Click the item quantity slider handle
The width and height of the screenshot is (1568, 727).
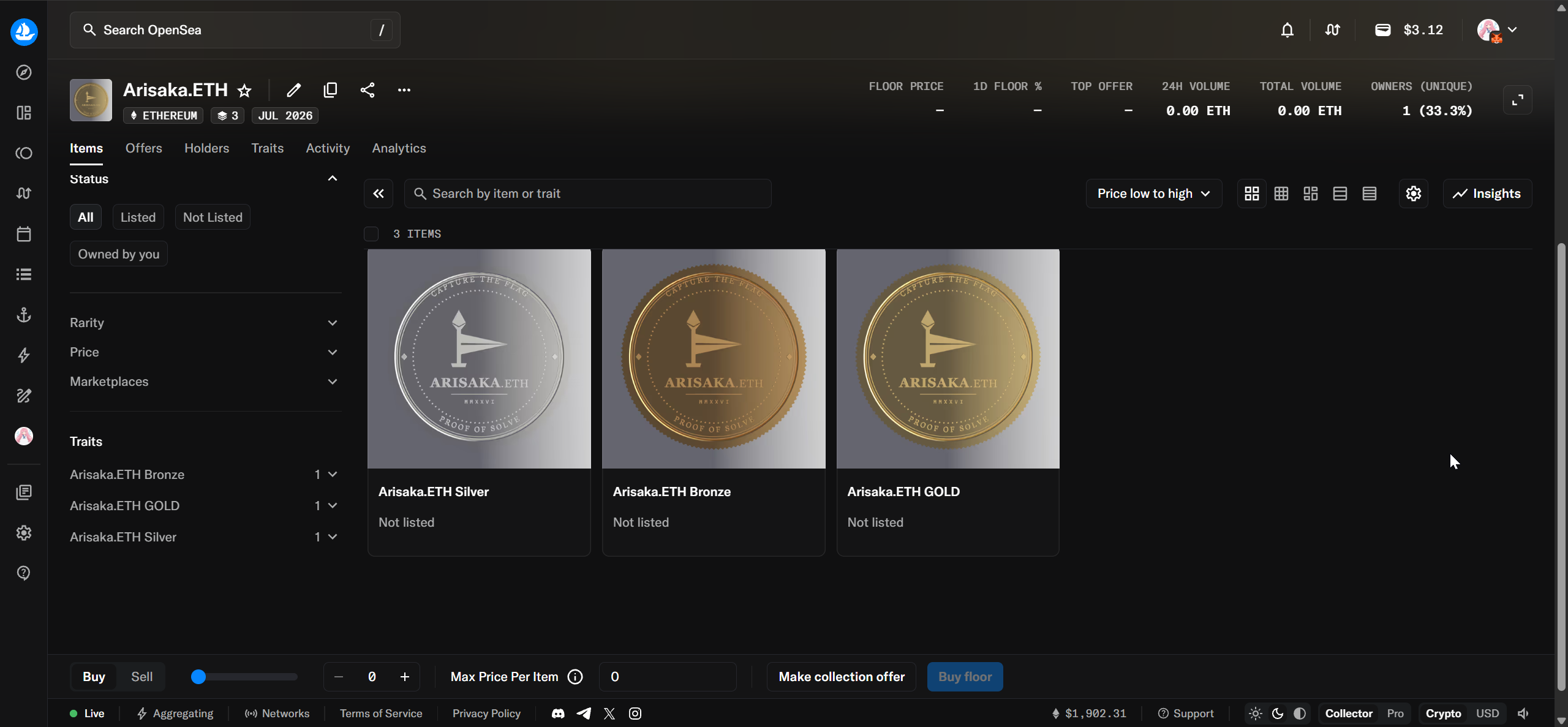click(x=198, y=677)
